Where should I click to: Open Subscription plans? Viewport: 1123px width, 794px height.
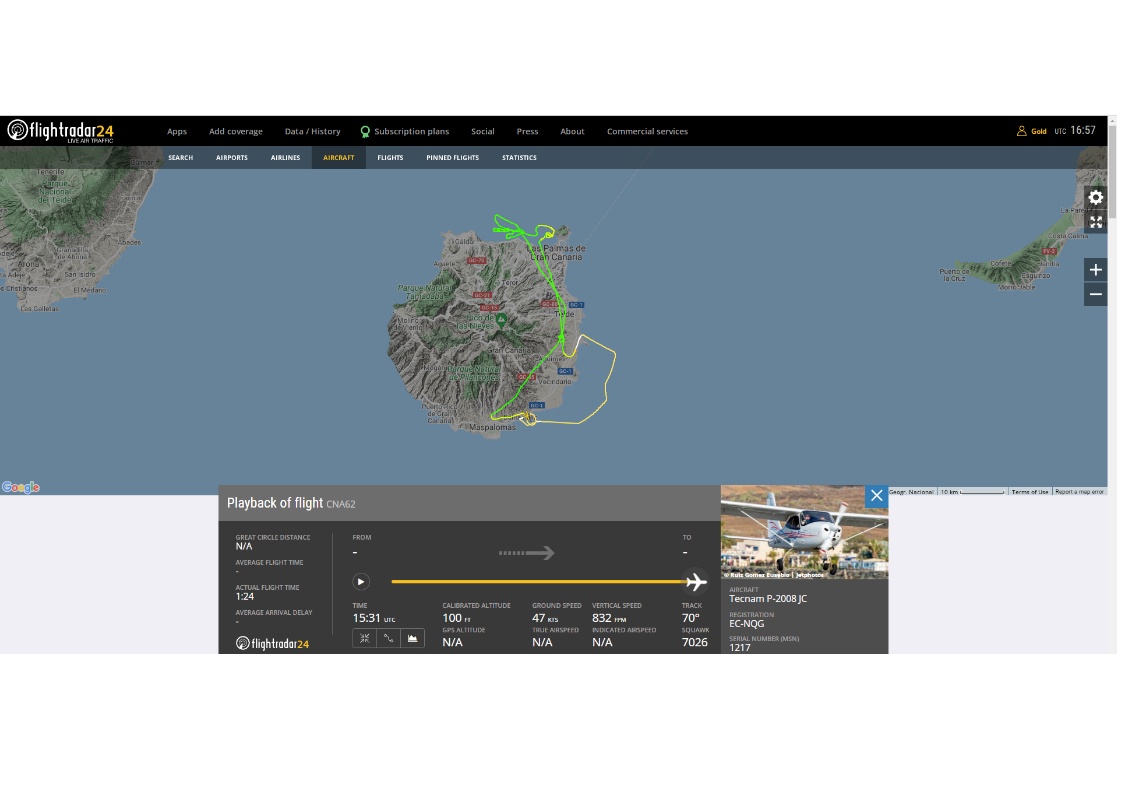[411, 131]
